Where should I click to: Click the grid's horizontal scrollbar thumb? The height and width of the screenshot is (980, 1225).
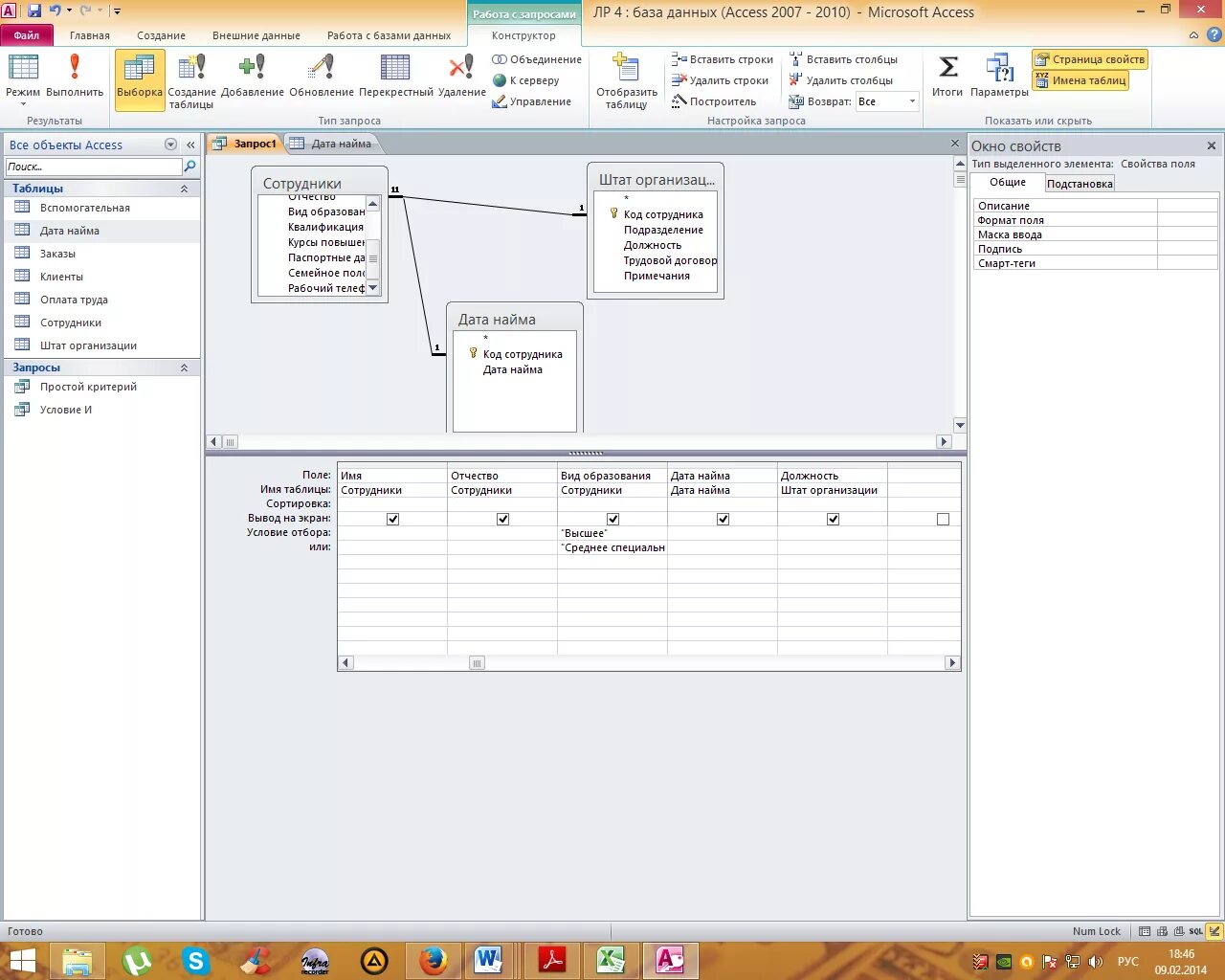[477, 662]
